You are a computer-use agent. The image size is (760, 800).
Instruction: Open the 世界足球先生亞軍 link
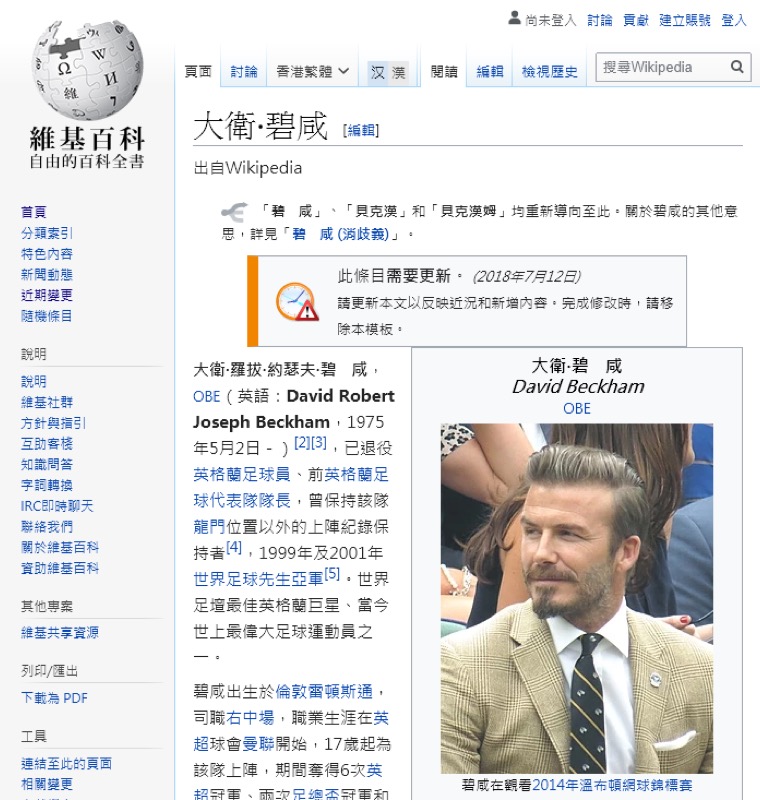point(258,580)
